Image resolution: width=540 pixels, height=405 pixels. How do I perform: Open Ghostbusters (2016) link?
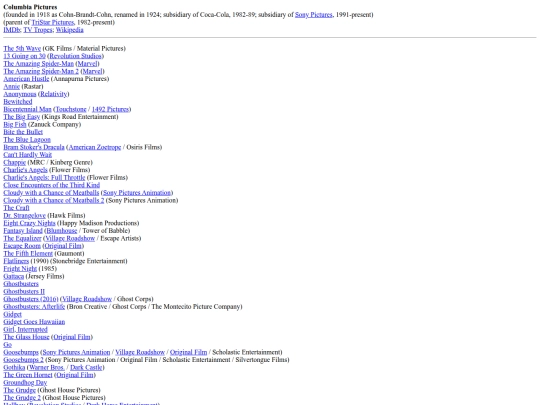[x=31, y=299]
